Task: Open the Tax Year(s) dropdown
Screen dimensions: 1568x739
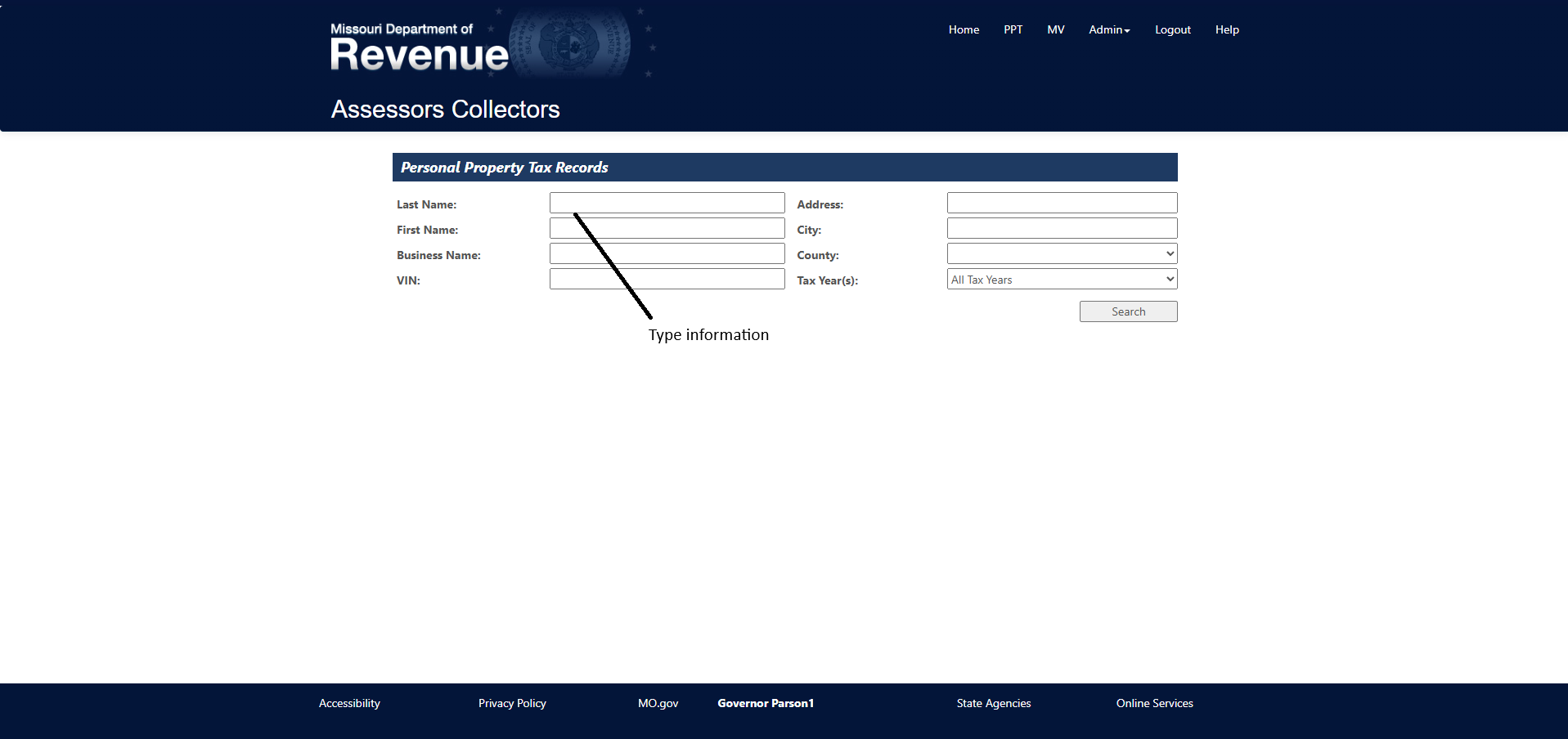Action: (1062, 280)
